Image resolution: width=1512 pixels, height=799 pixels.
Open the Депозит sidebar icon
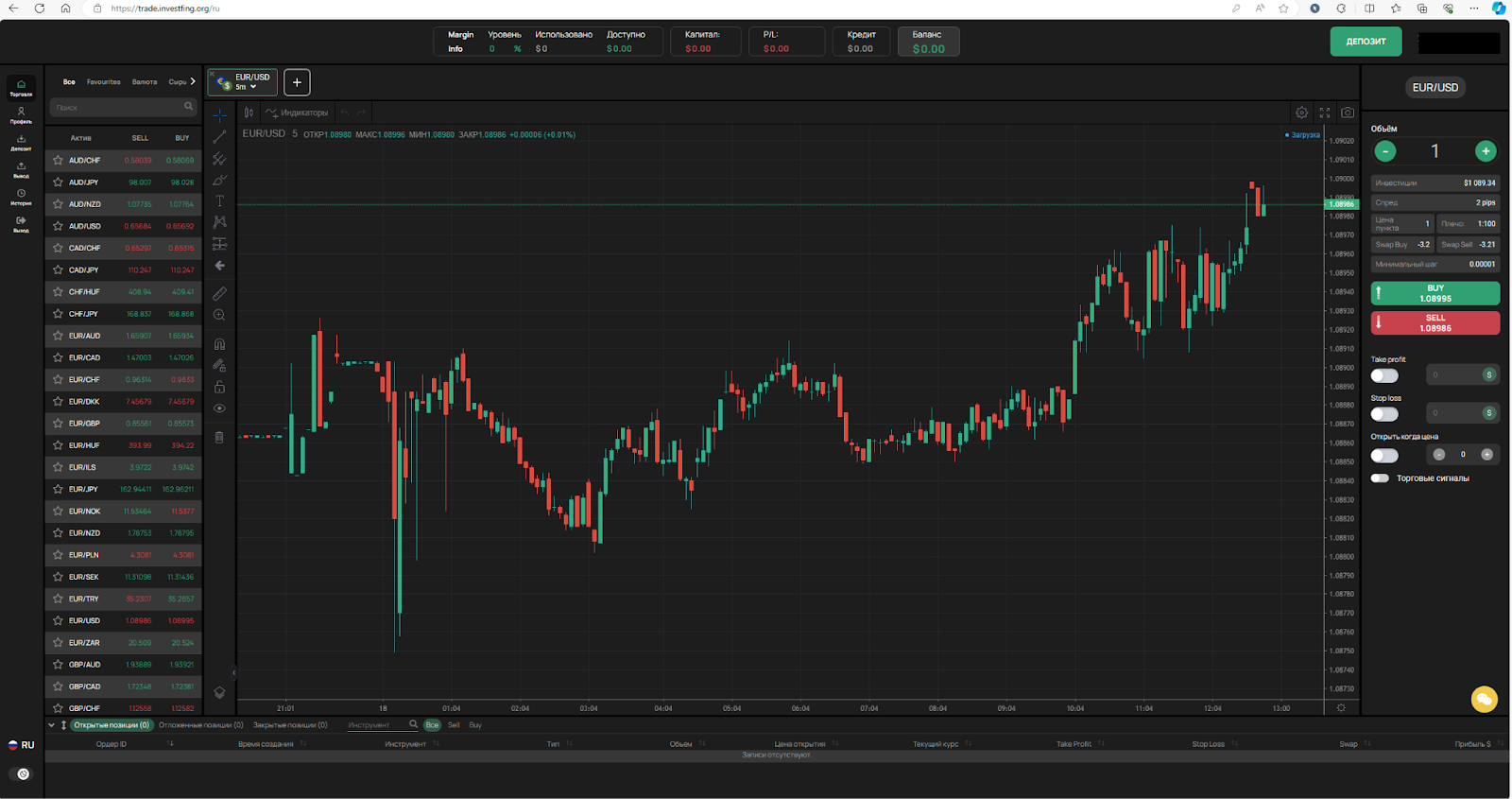tap(21, 143)
